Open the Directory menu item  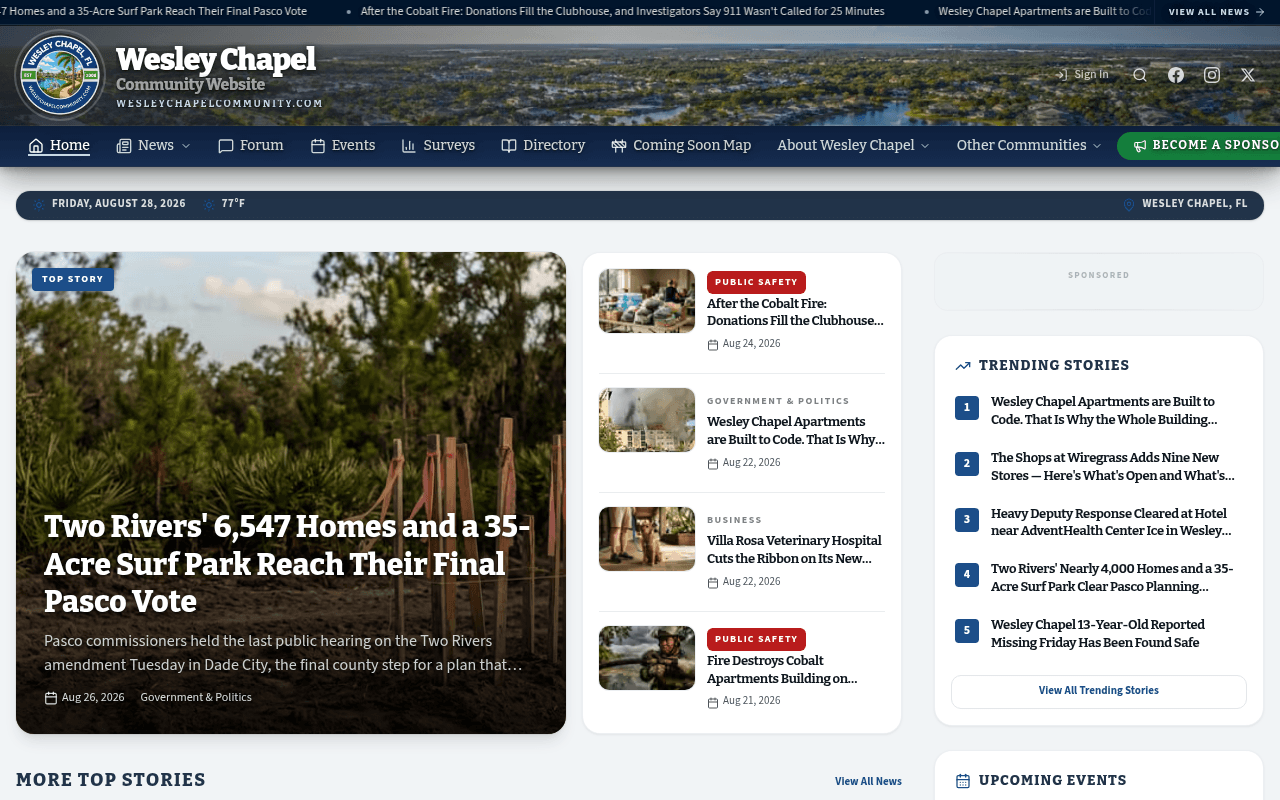pyautogui.click(x=543, y=146)
